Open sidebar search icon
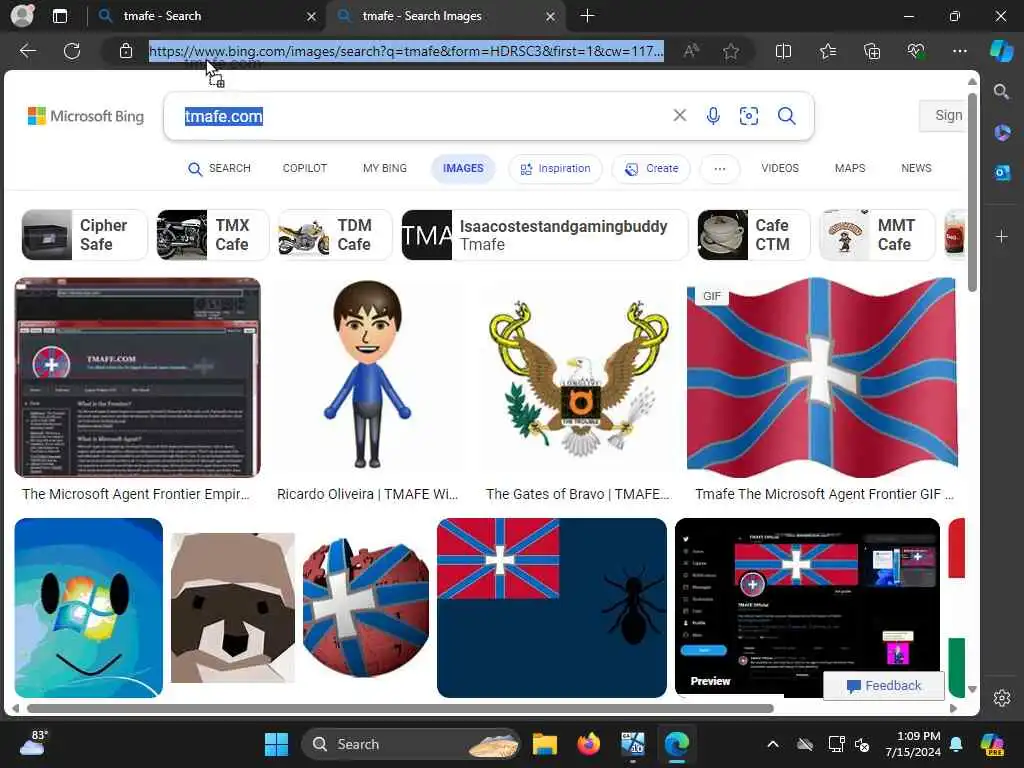1024x768 pixels. point(1001,91)
